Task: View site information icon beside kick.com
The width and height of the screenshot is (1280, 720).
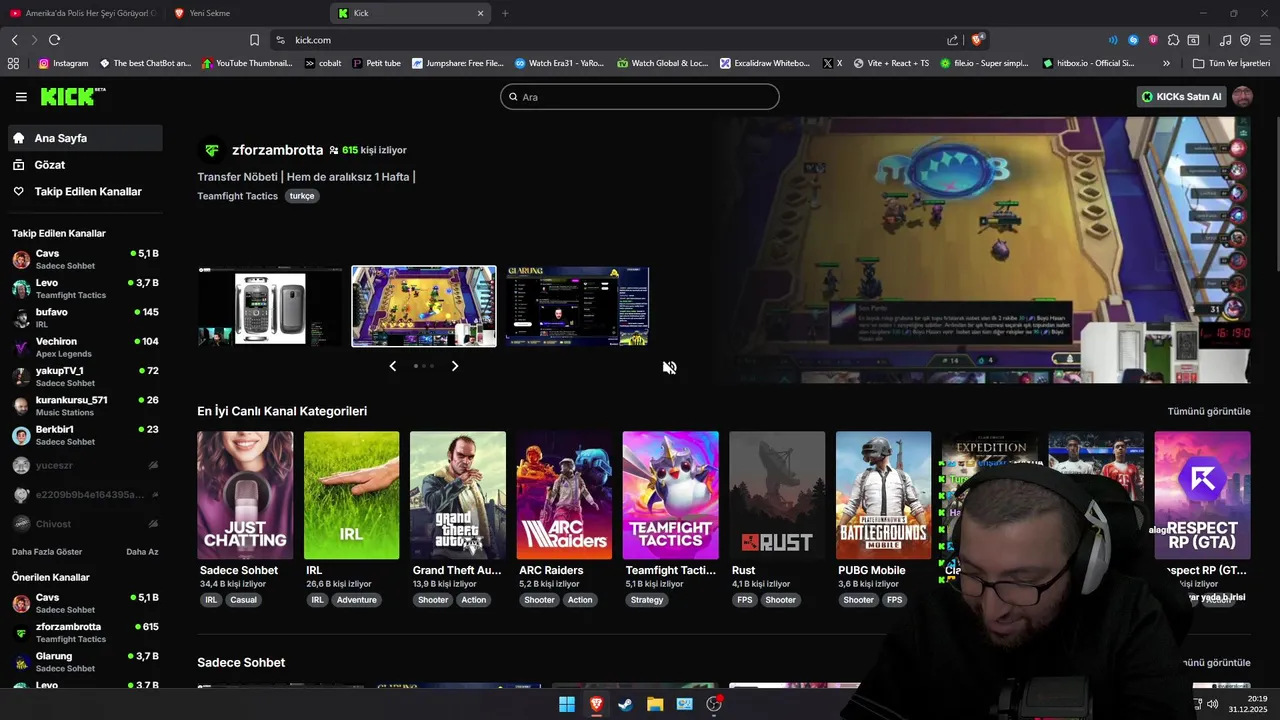Action: coord(279,40)
